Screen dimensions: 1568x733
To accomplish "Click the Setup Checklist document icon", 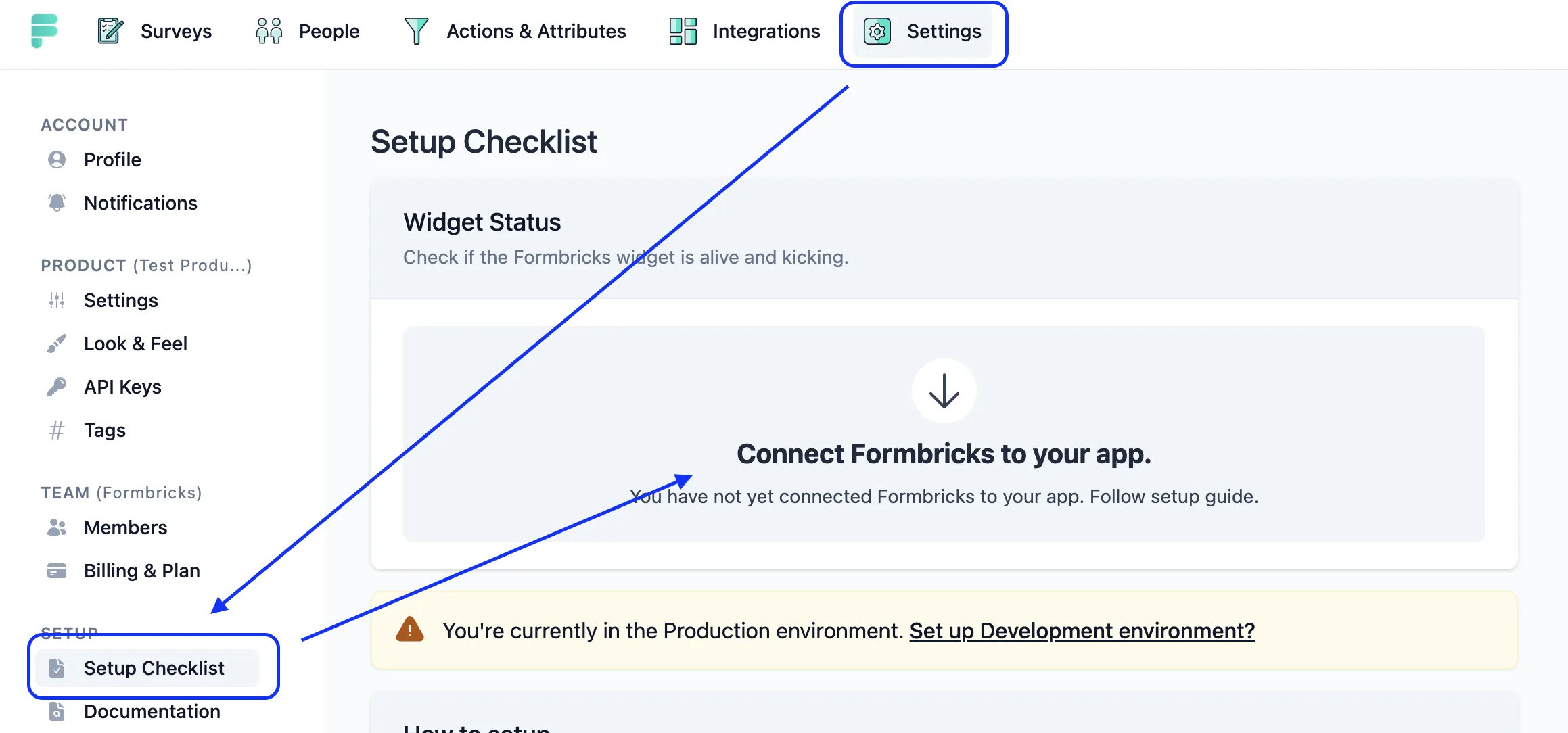I will click(57, 668).
